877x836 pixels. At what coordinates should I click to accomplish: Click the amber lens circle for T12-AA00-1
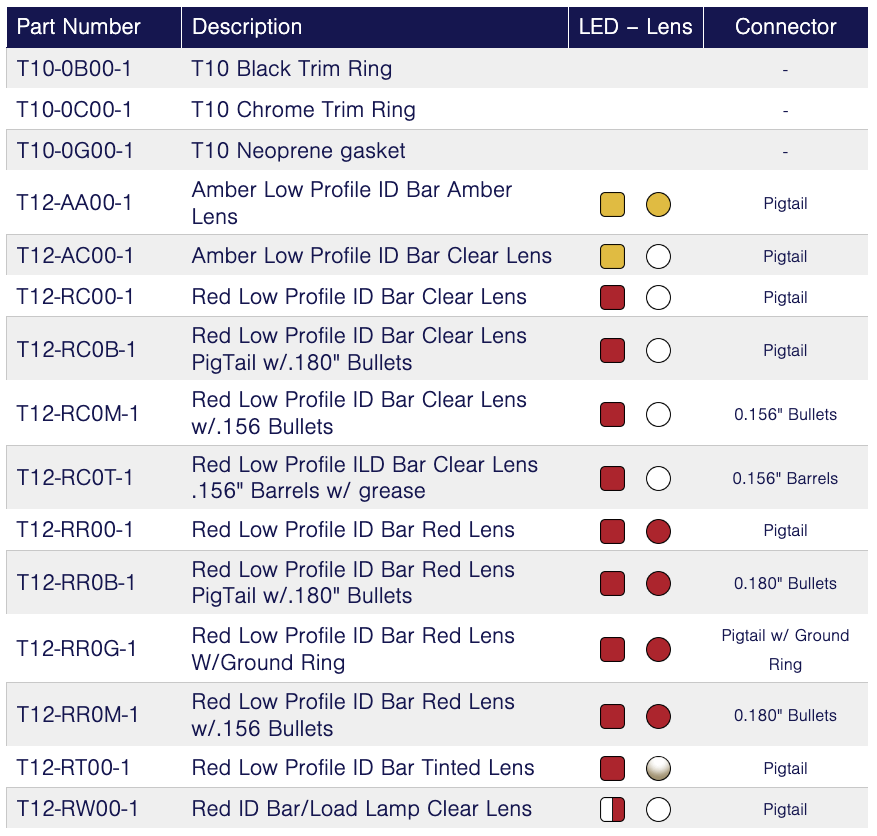click(658, 205)
